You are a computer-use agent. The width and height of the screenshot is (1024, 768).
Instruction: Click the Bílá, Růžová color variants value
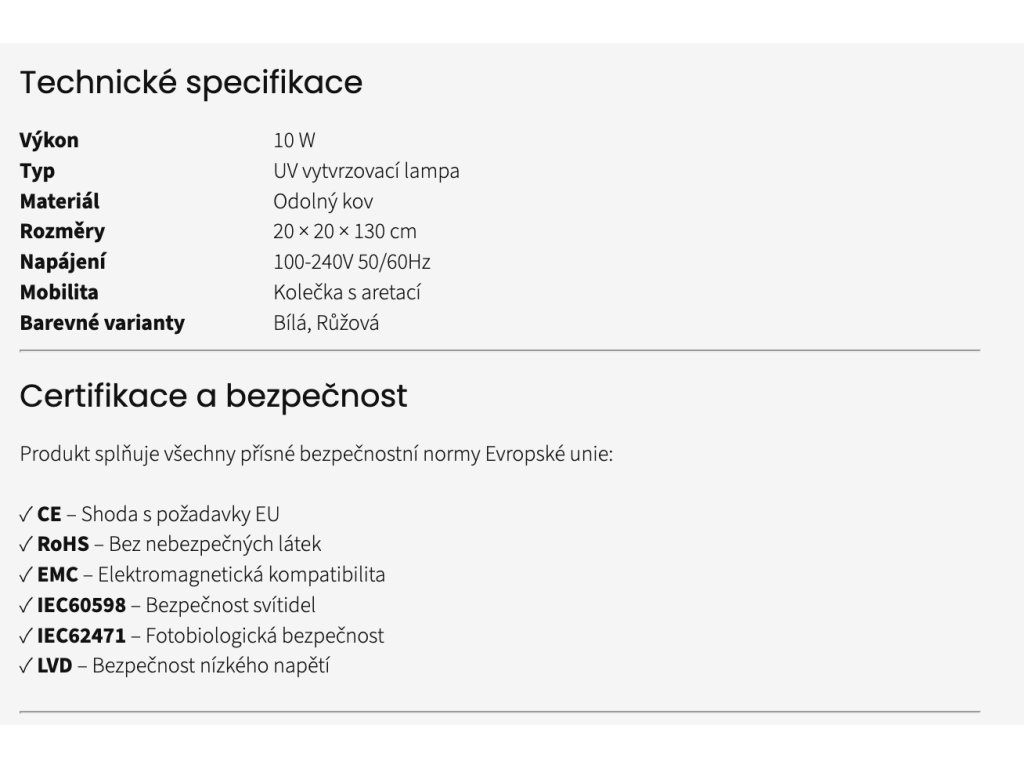point(326,323)
